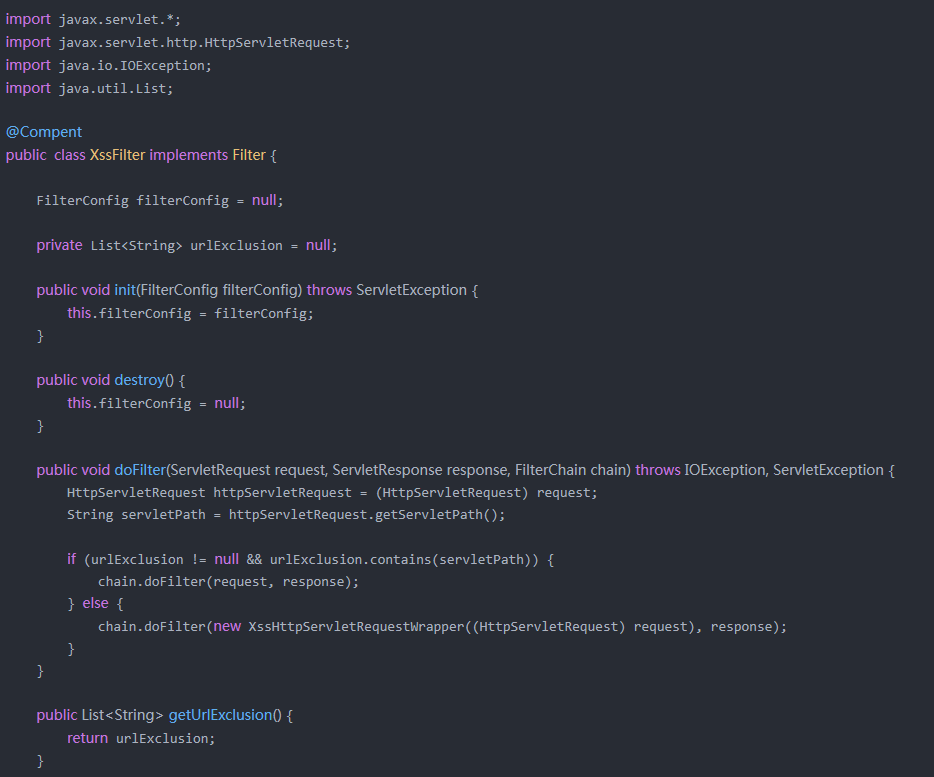Screen dimensions: 934x777
Task: Click the '@Compent' annotation text
Action: (x=44, y=132)
